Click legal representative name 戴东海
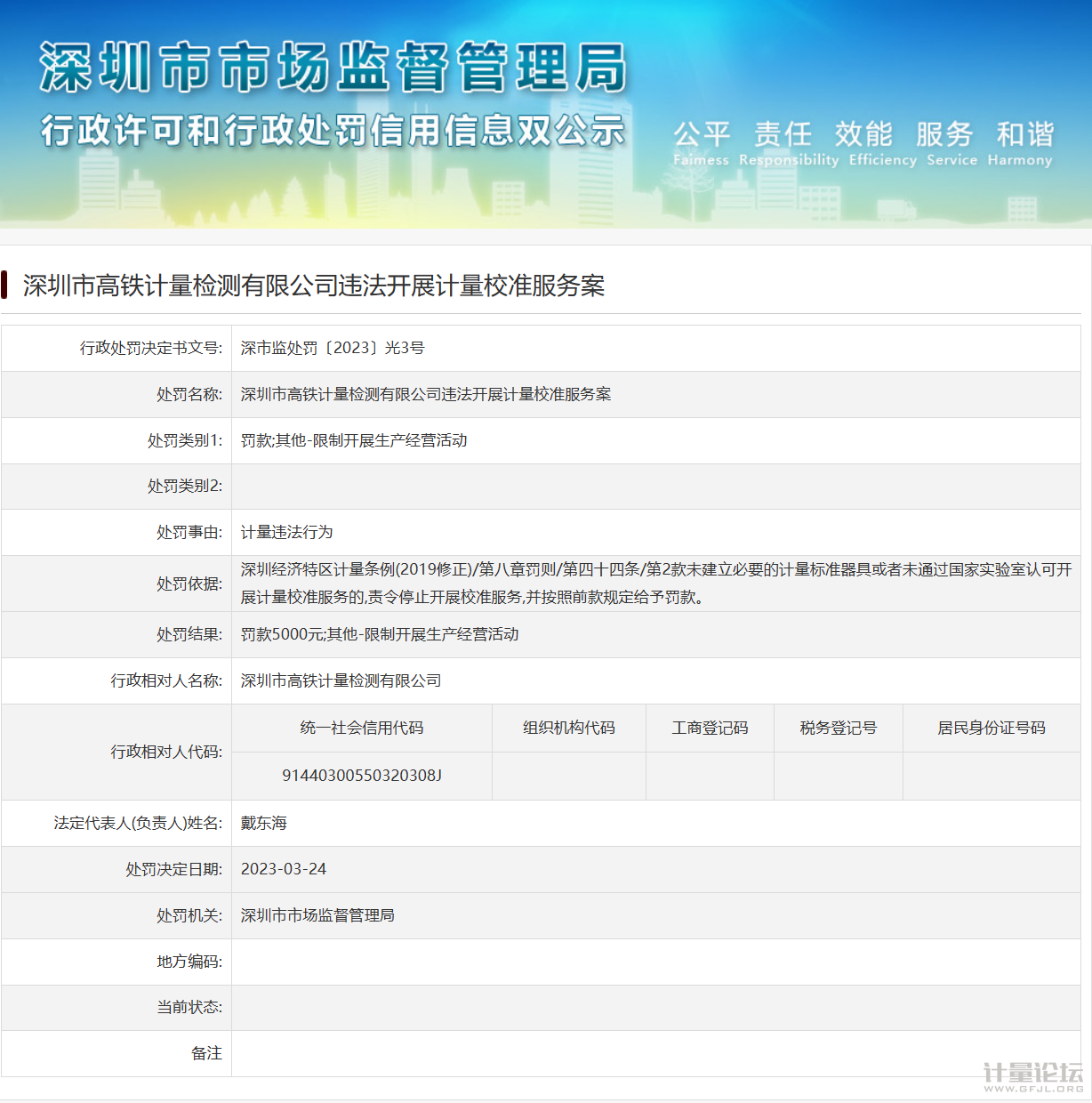1092x1103 pixels. pos(264,823)
